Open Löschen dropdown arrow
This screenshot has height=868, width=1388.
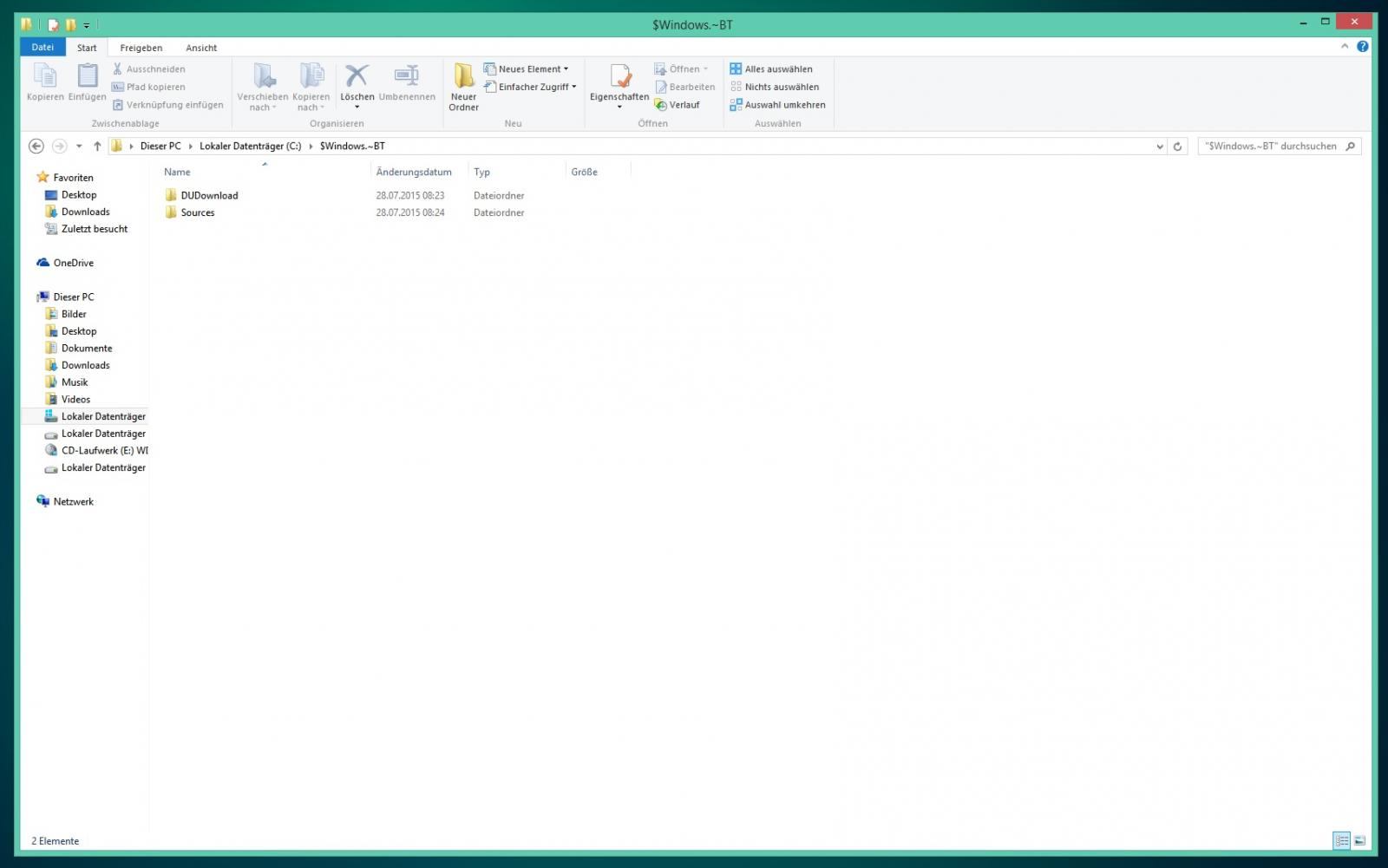[357, 107]
